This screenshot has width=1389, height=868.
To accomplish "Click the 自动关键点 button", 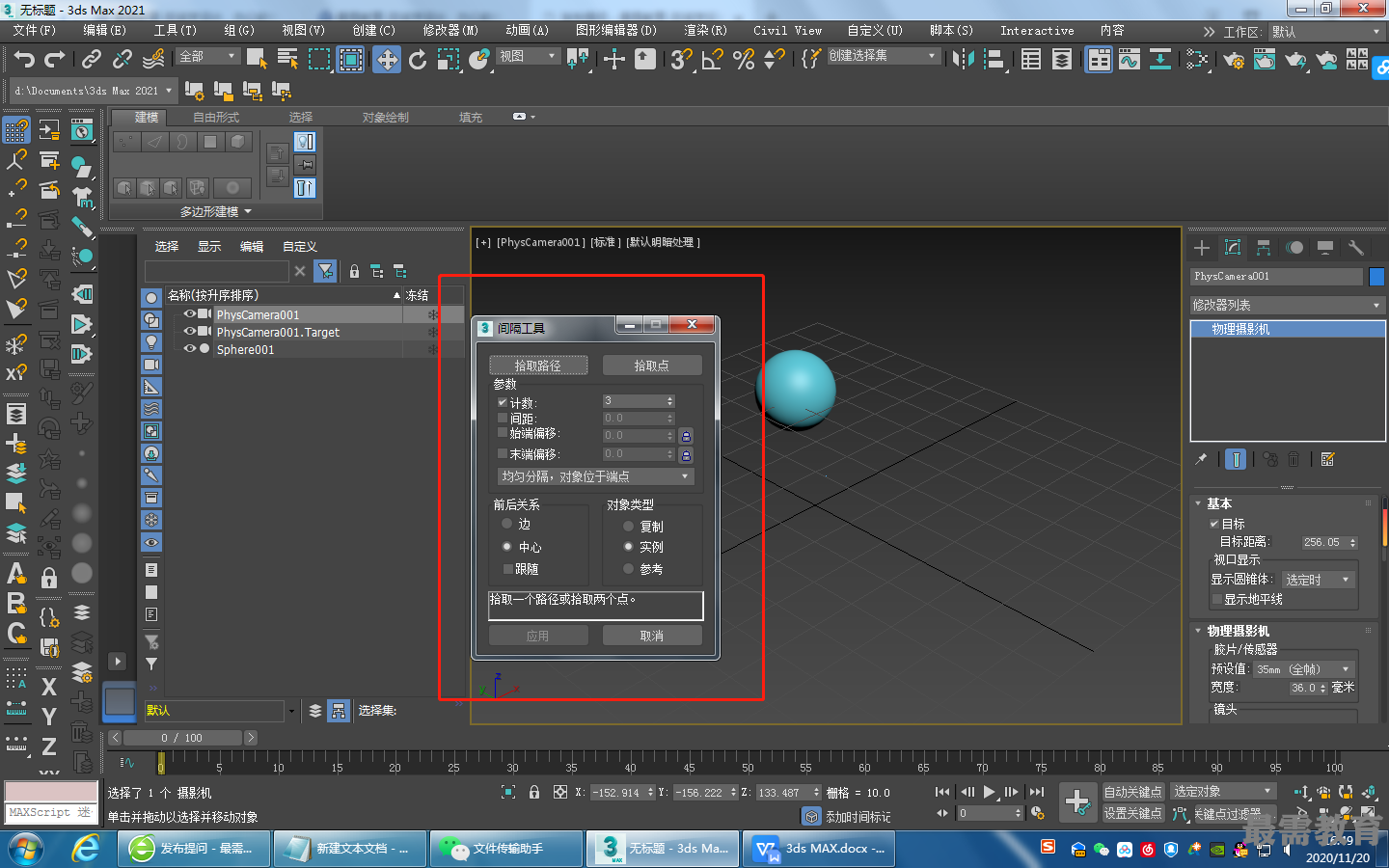I will pyautogui.click(x=1132, y=792).
